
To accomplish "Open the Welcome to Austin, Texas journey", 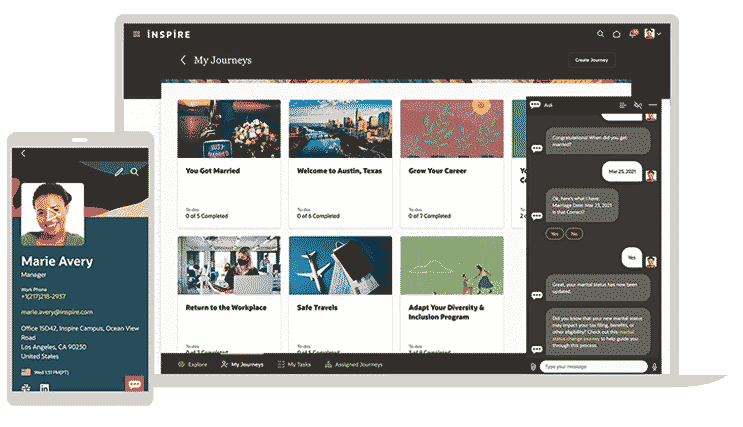I will (x=340, y=164).
